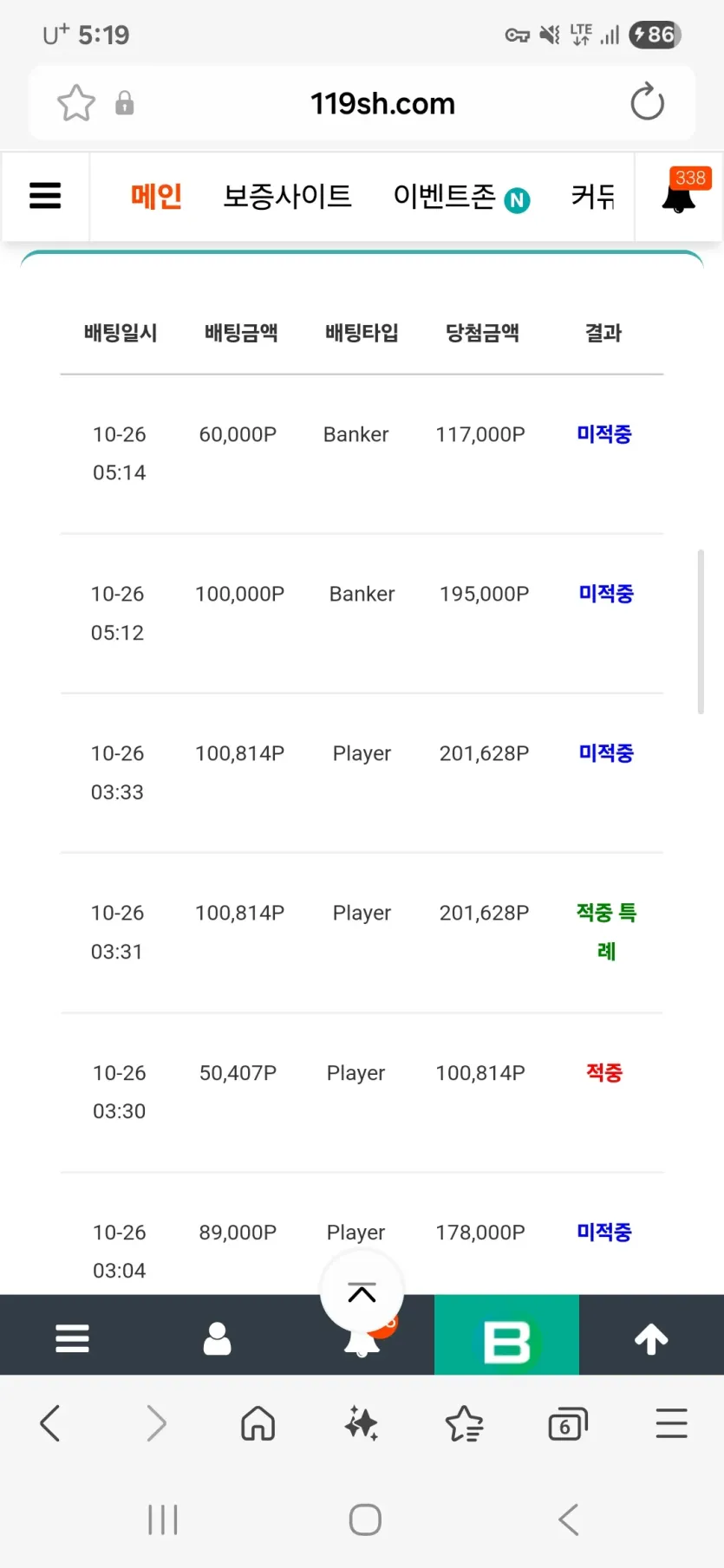Show the 6 open browser tabs
Image resolution: width=724 pixels, height=1568 pixels.
click(568, 1423)
